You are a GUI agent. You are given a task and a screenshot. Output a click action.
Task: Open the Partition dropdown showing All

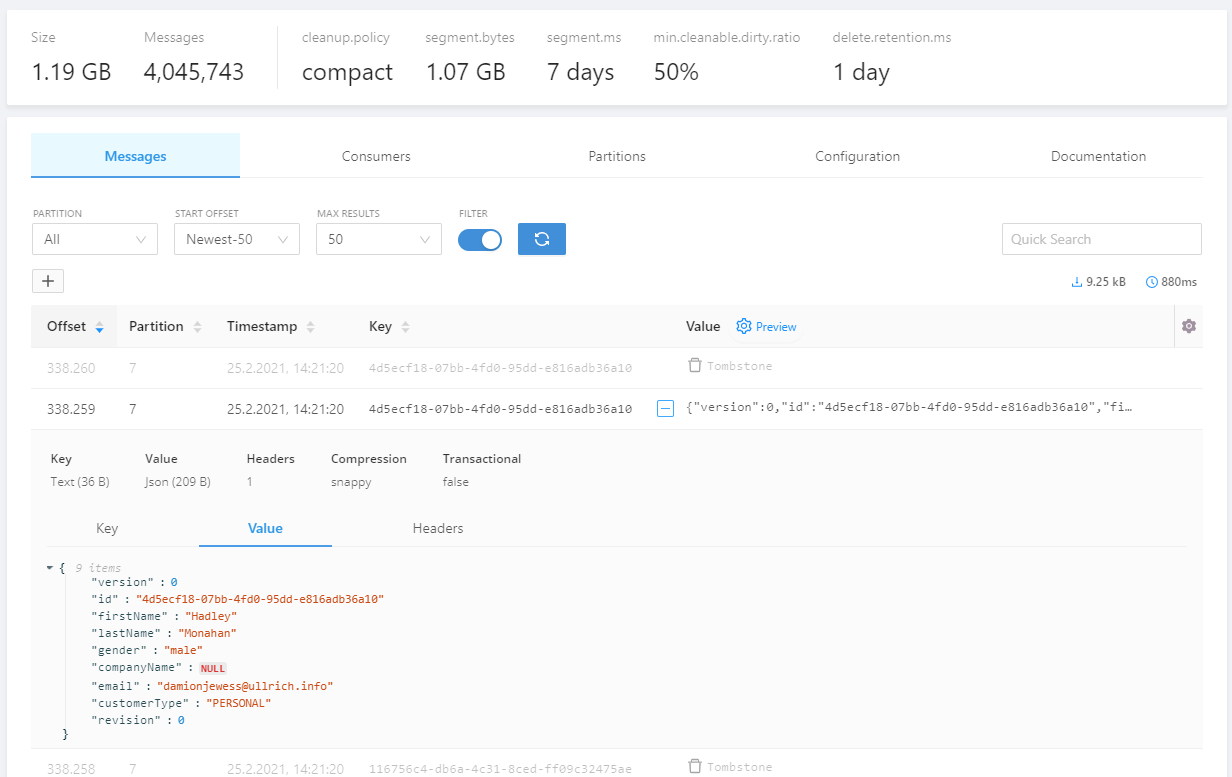coord(94,239)
